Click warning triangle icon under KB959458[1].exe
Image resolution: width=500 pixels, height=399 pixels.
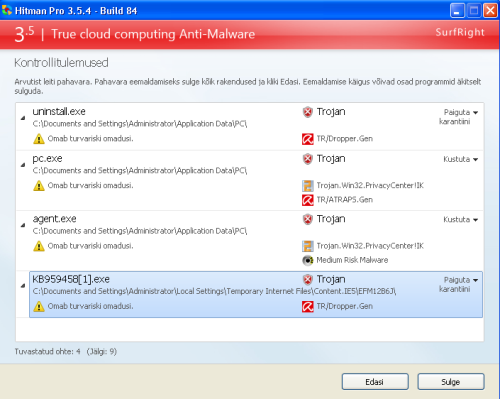click(x=39, y=306)
